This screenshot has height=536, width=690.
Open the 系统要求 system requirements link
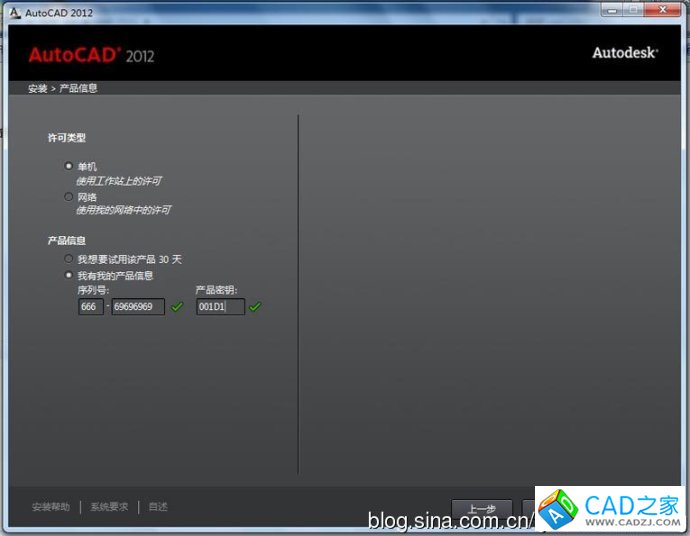click(109, 507)
